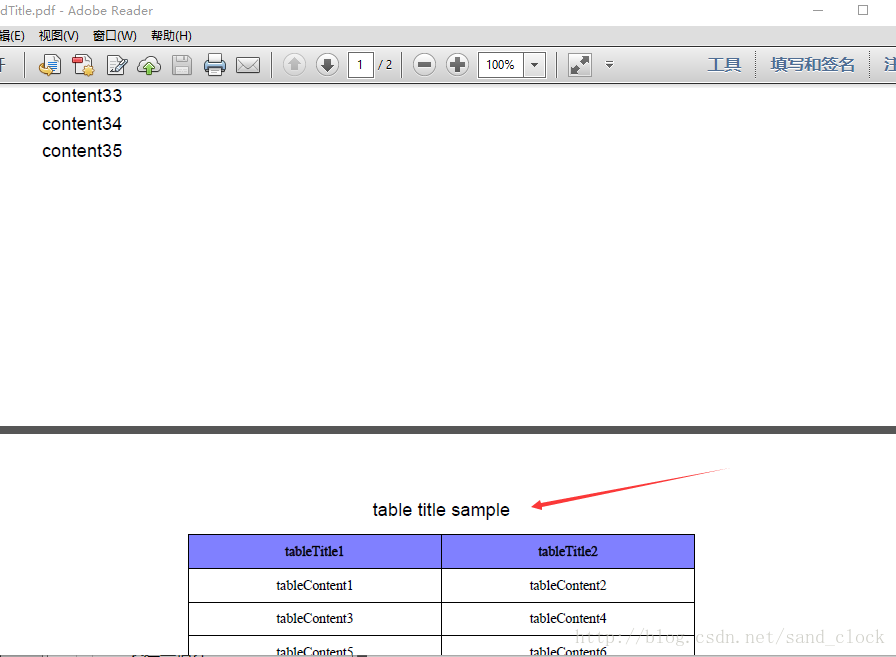Open the 窗口(W) menu
Viewport: 896px width, 657px height.
pyautogui.click(x=114, y=35)
